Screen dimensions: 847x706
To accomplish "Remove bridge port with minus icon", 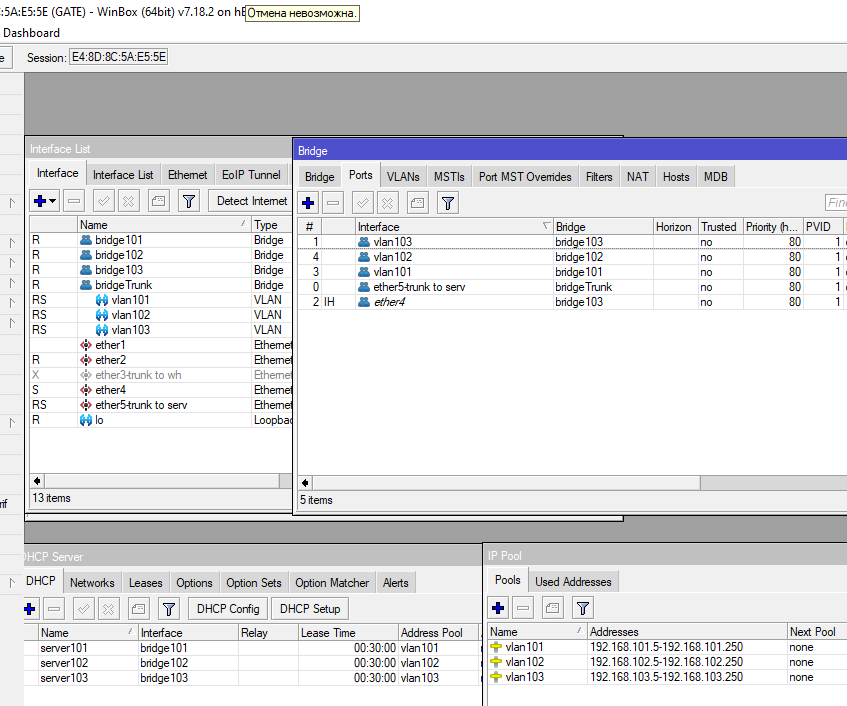I will coord(333,203).
